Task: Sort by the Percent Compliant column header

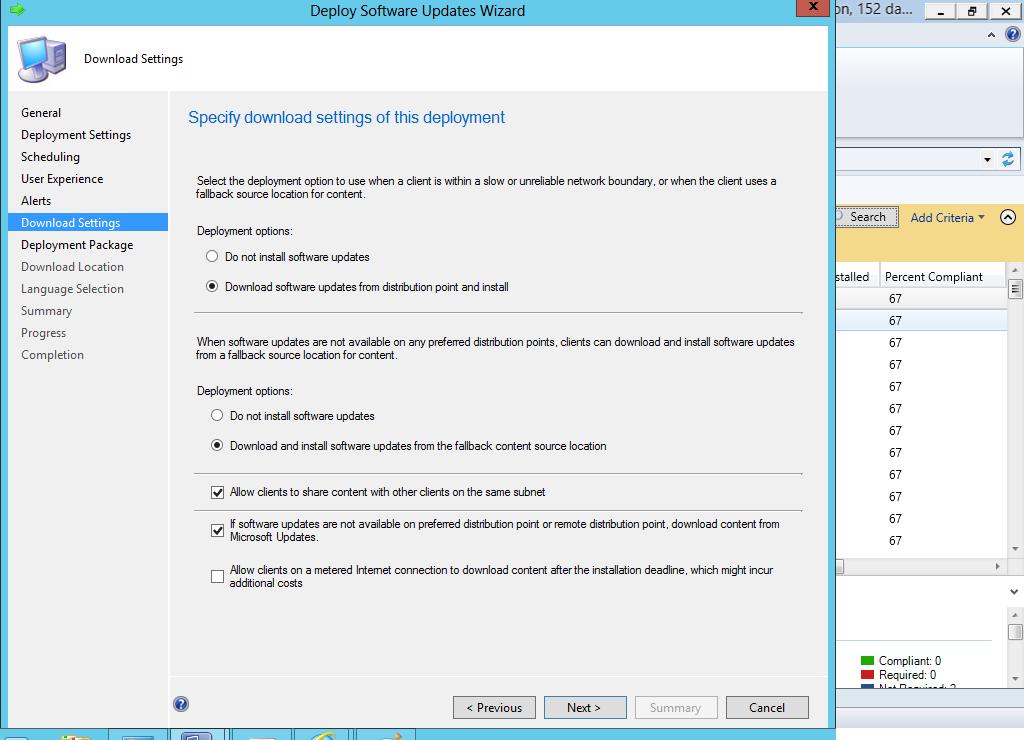Action: point(942,277)
